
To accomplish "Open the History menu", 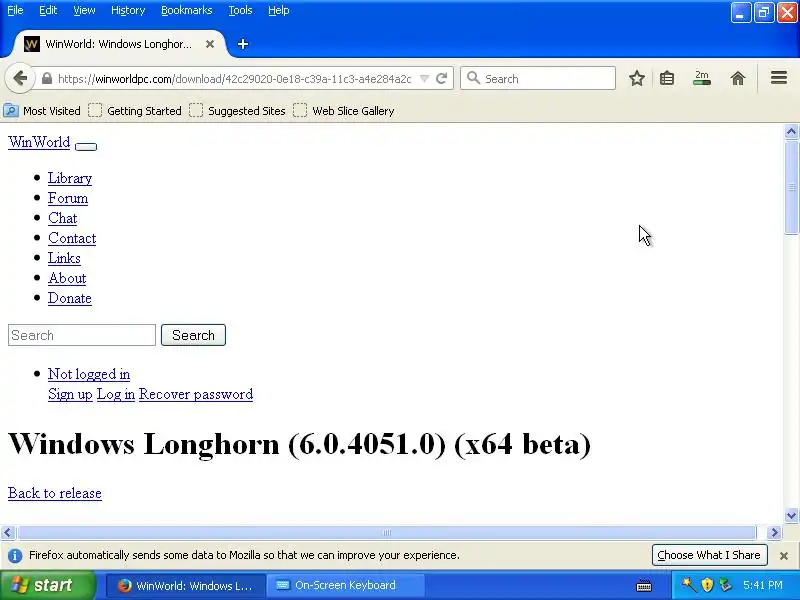I will click(128, 10).
